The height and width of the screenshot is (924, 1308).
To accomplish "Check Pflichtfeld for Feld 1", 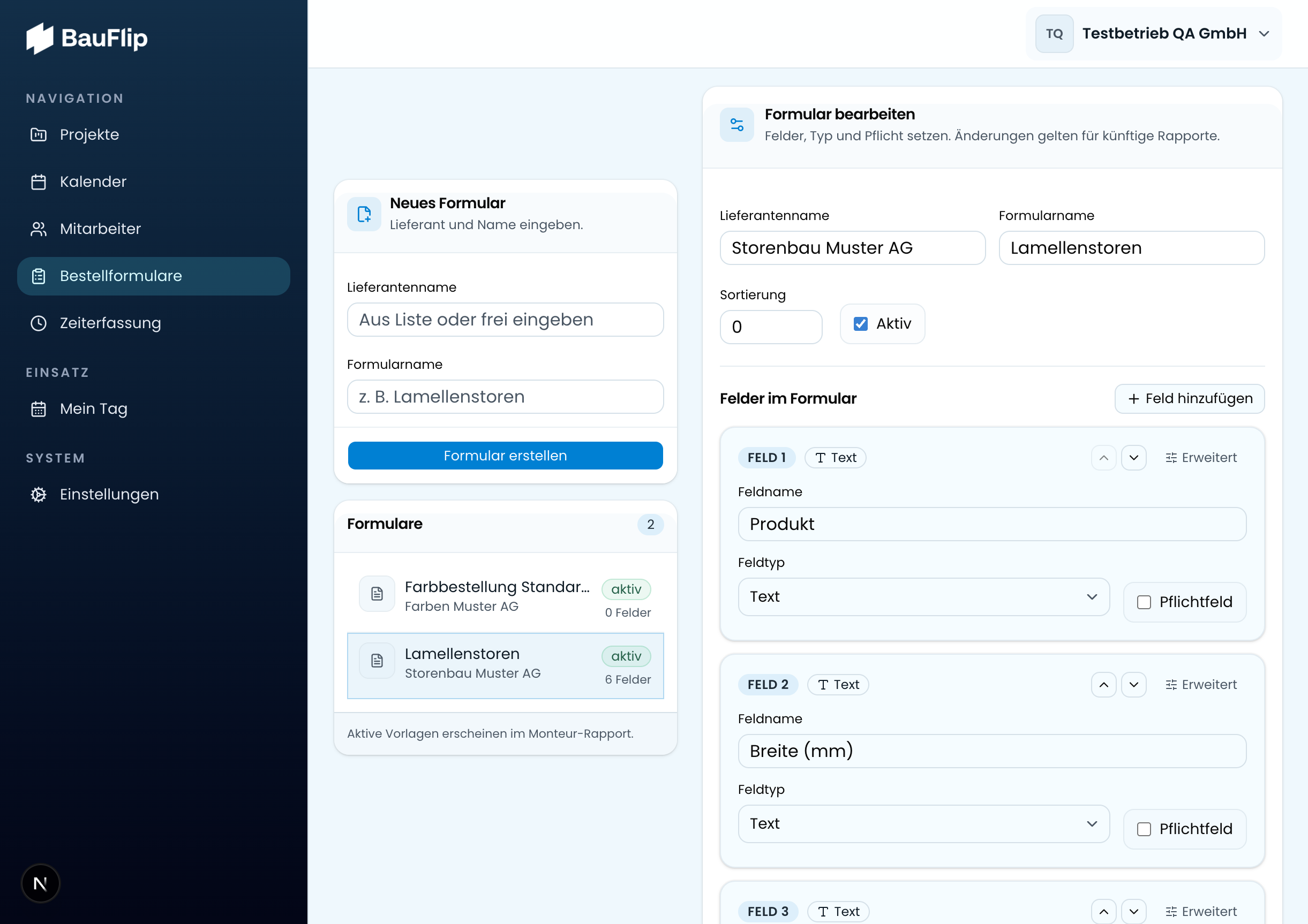I will pyautogui.click(x=1144, y=602).
